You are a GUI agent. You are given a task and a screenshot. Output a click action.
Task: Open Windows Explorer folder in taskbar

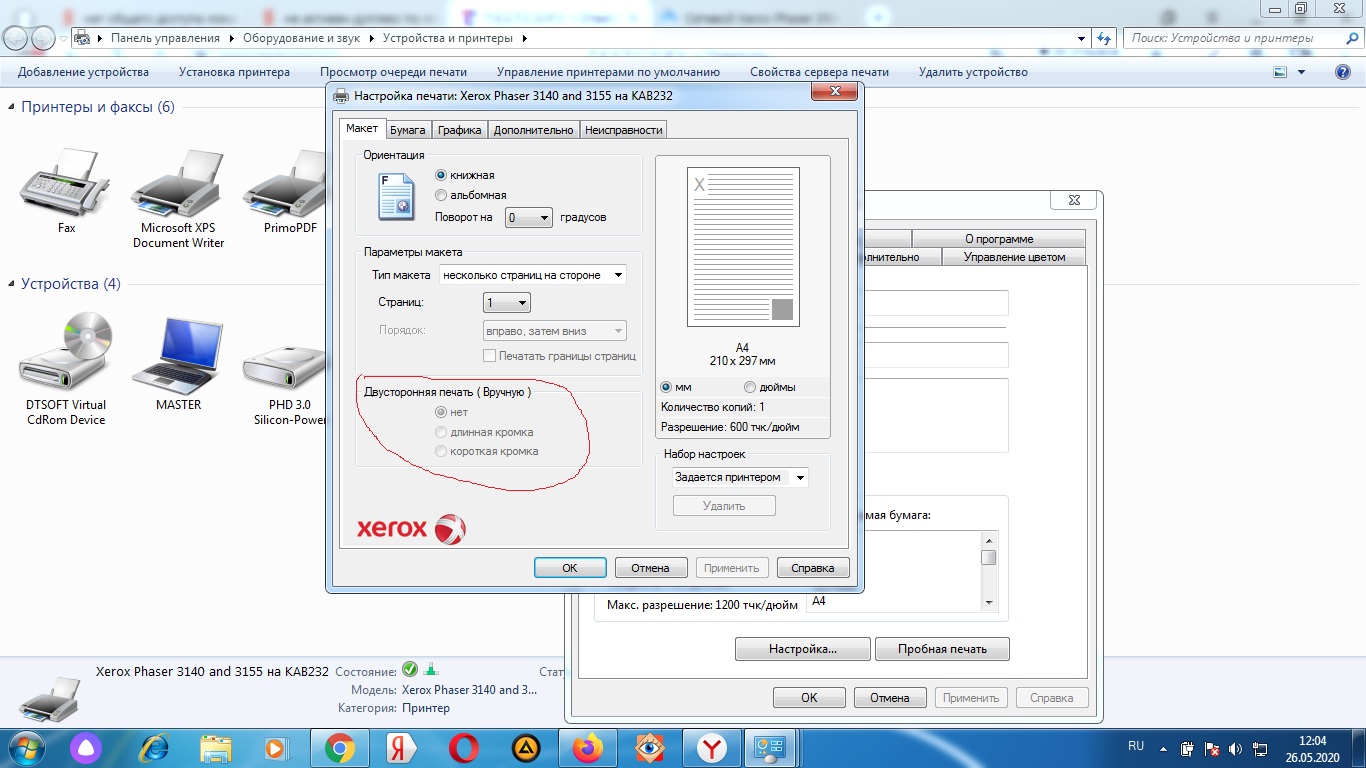pyautogui.click(x=216, y=748)
